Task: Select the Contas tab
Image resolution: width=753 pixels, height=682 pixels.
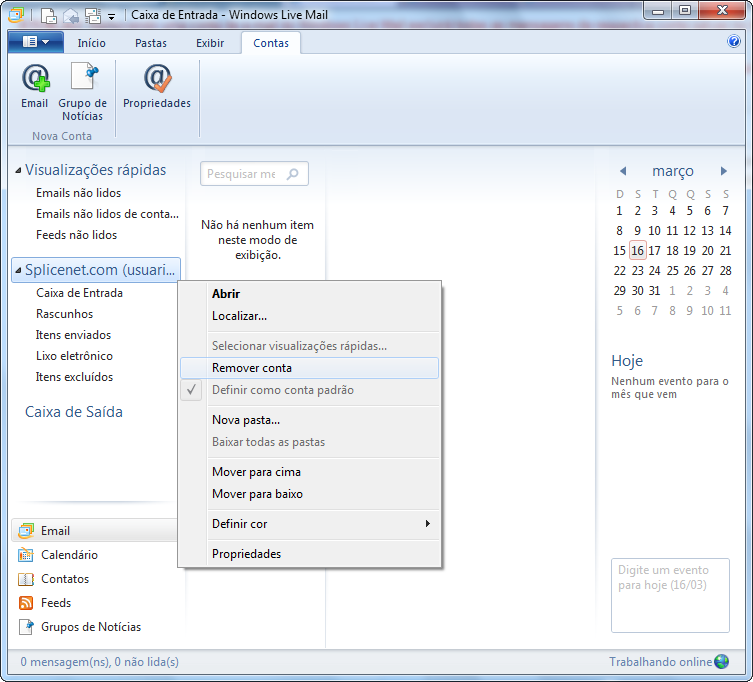Action: [x=271, y=43]
